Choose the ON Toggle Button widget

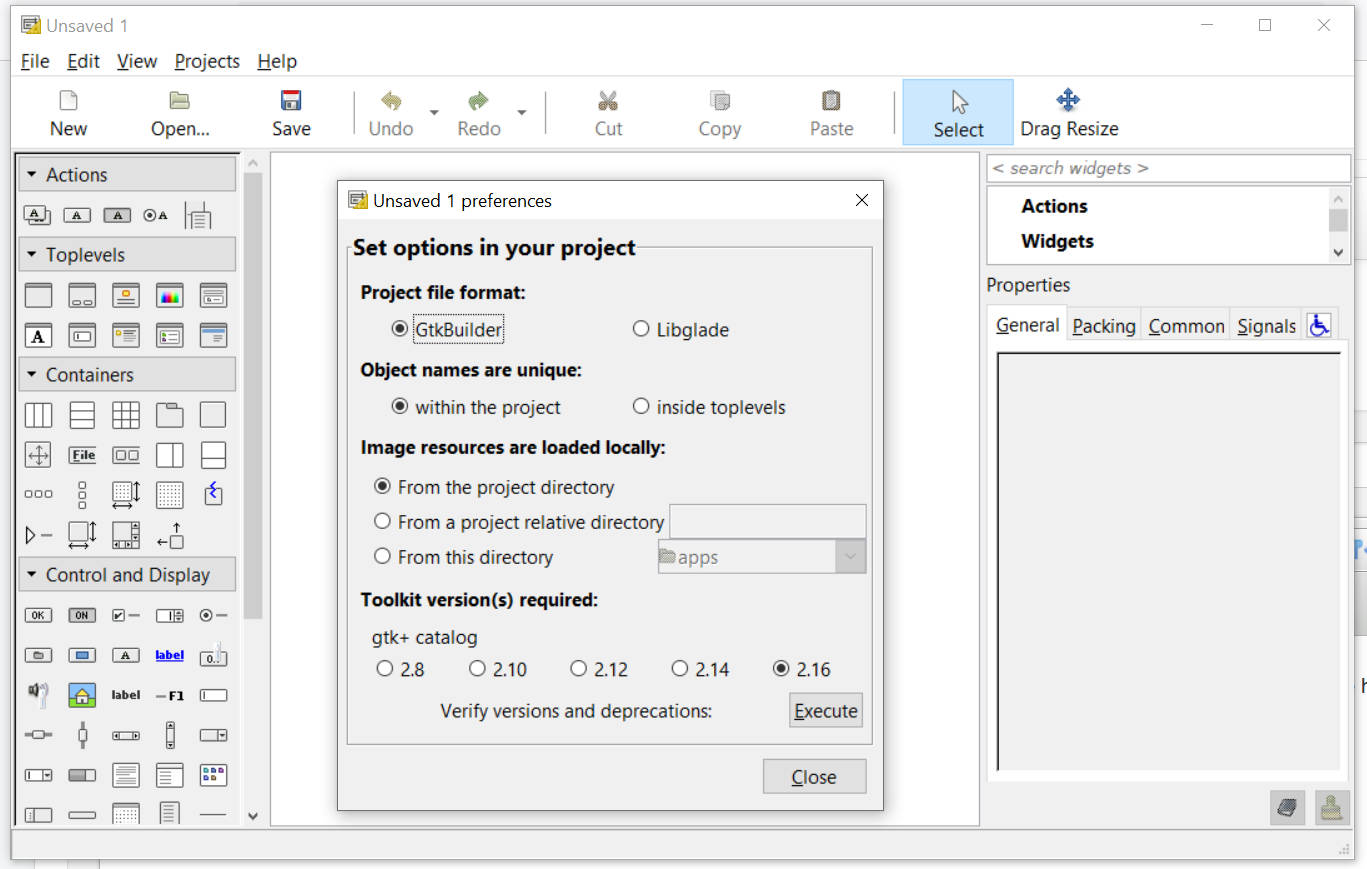[x=82, y=615]
